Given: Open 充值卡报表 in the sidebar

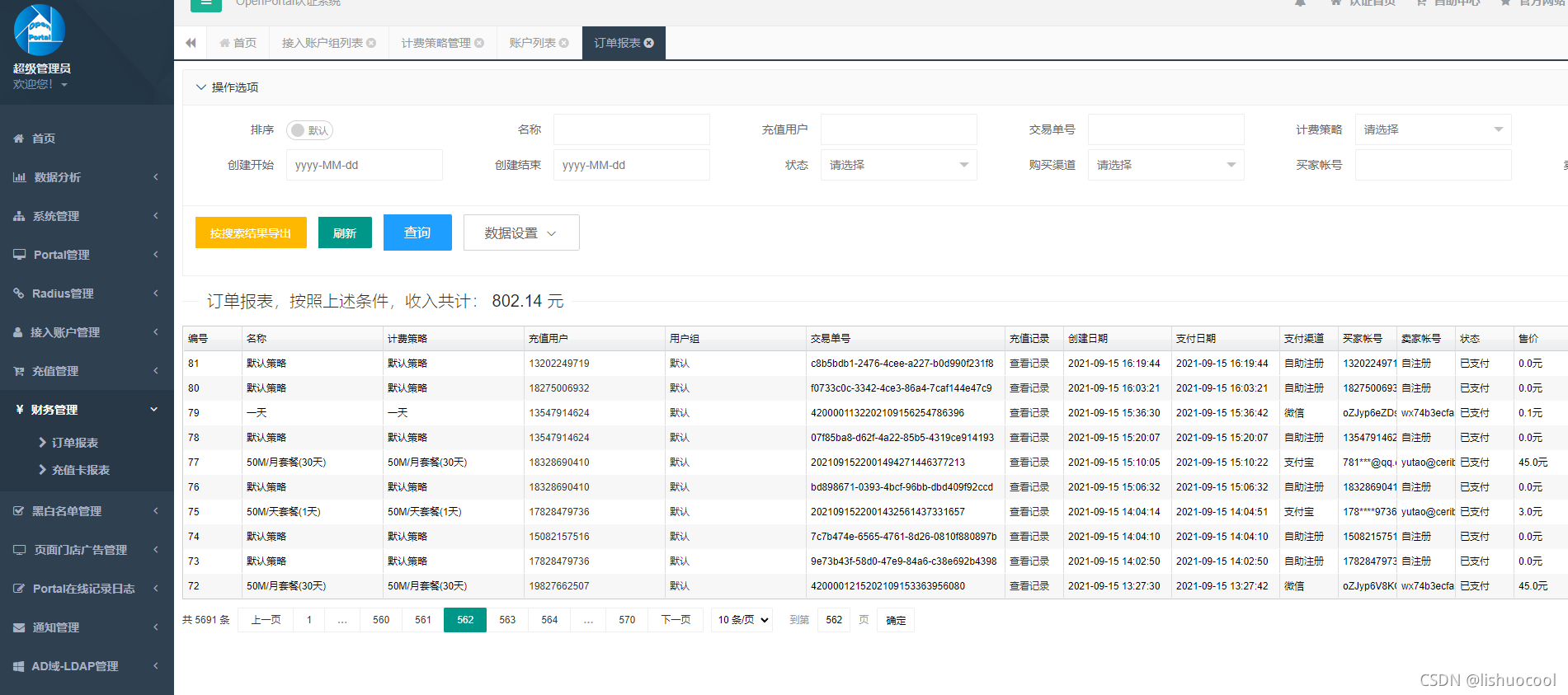Looking at the screenshot, I should tap(80, 470).
